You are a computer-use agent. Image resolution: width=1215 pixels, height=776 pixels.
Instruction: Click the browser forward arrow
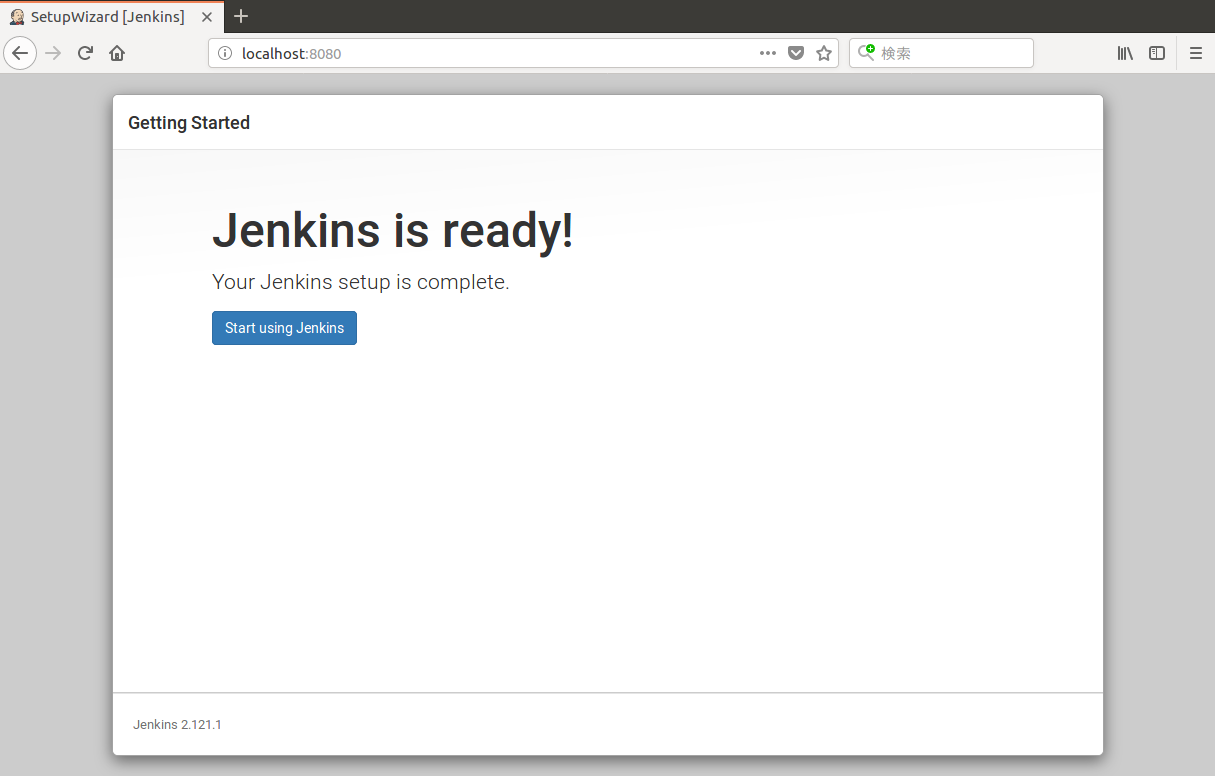[x=54, y=53]
